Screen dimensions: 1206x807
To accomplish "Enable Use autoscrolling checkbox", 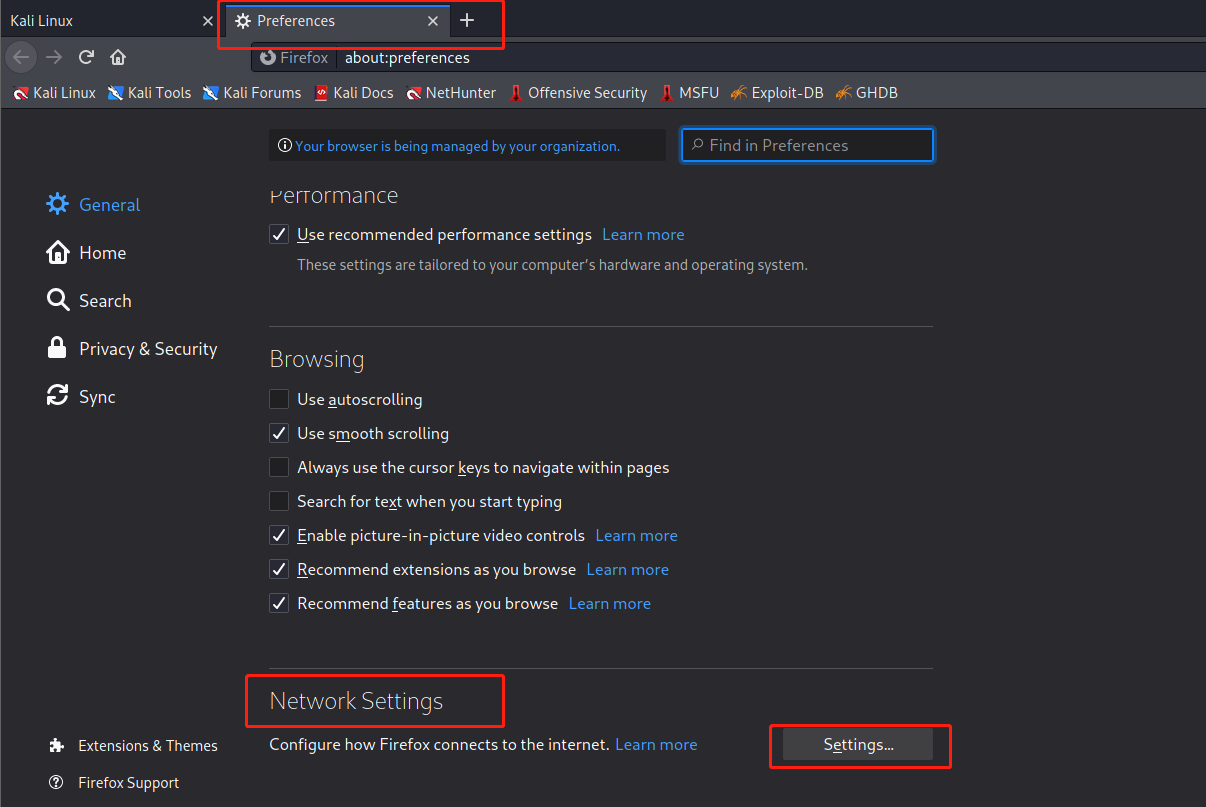I will (x=279, y=400).
